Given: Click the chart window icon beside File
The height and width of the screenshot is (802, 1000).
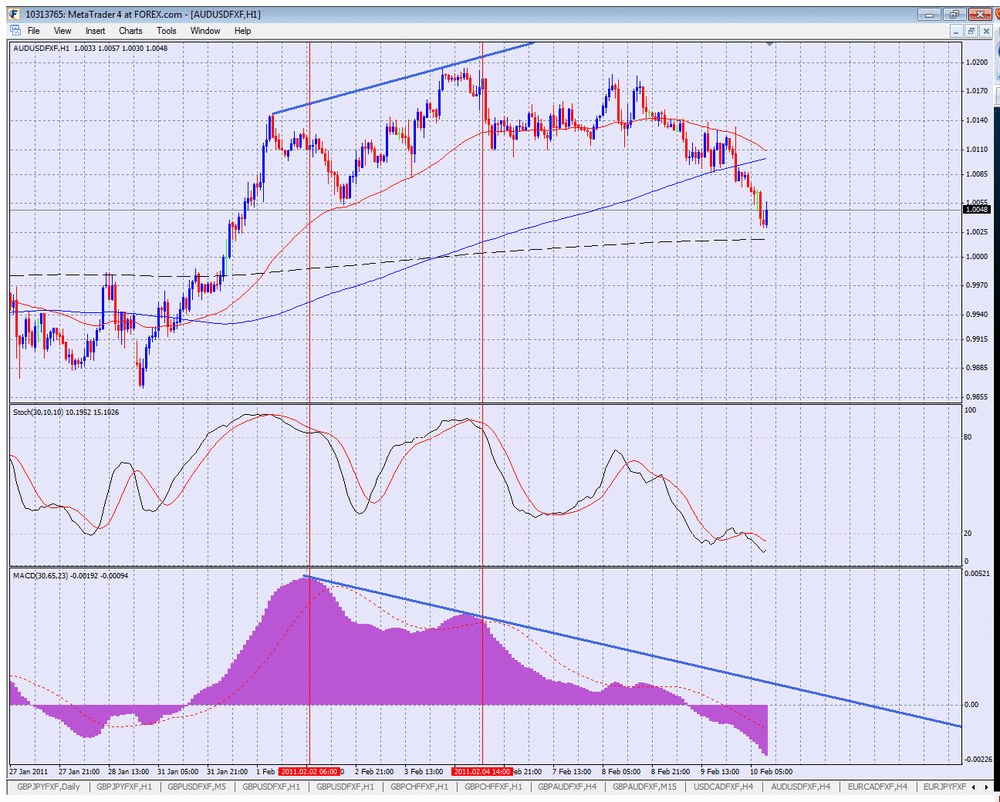Looking at the screenshot, I should (15, 31).
